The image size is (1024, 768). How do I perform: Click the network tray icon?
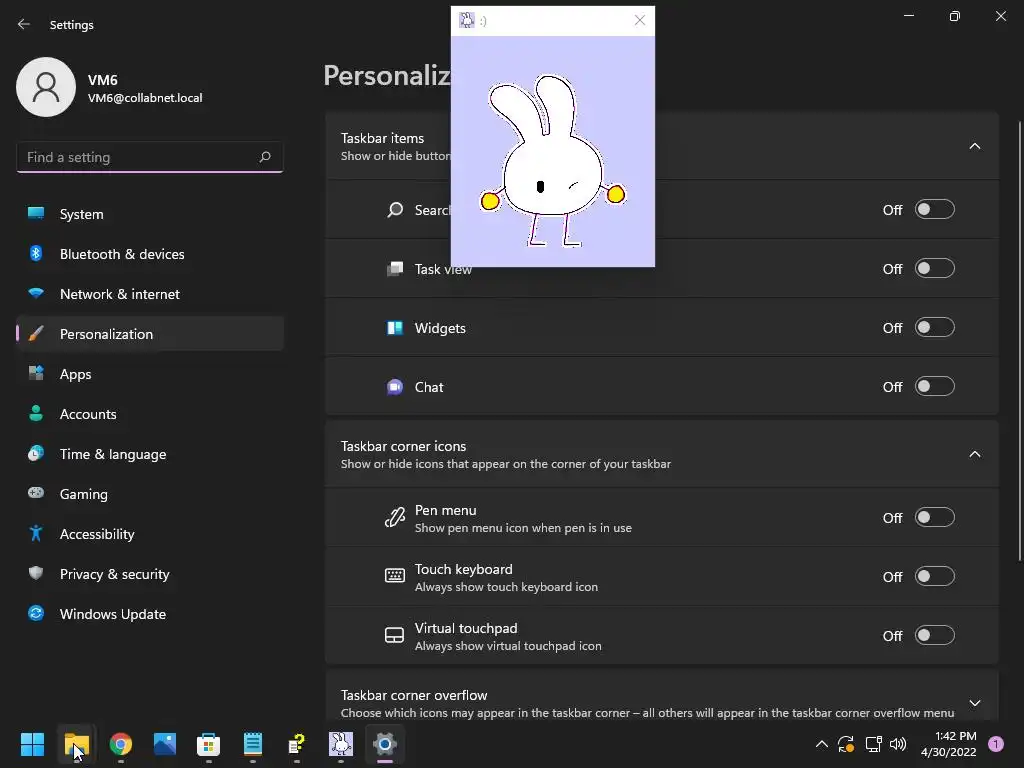coord(873,744)
